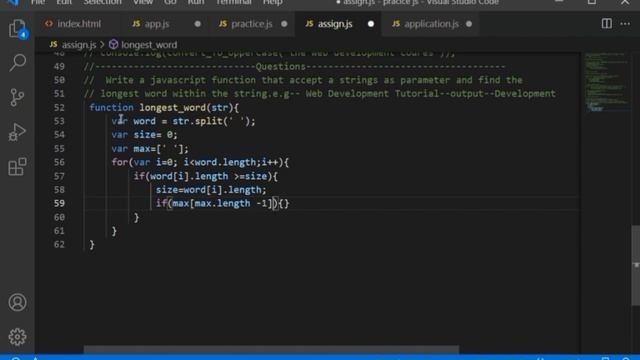
Task: Click line number 52 in gutter
Action: (x=59, y=107)
